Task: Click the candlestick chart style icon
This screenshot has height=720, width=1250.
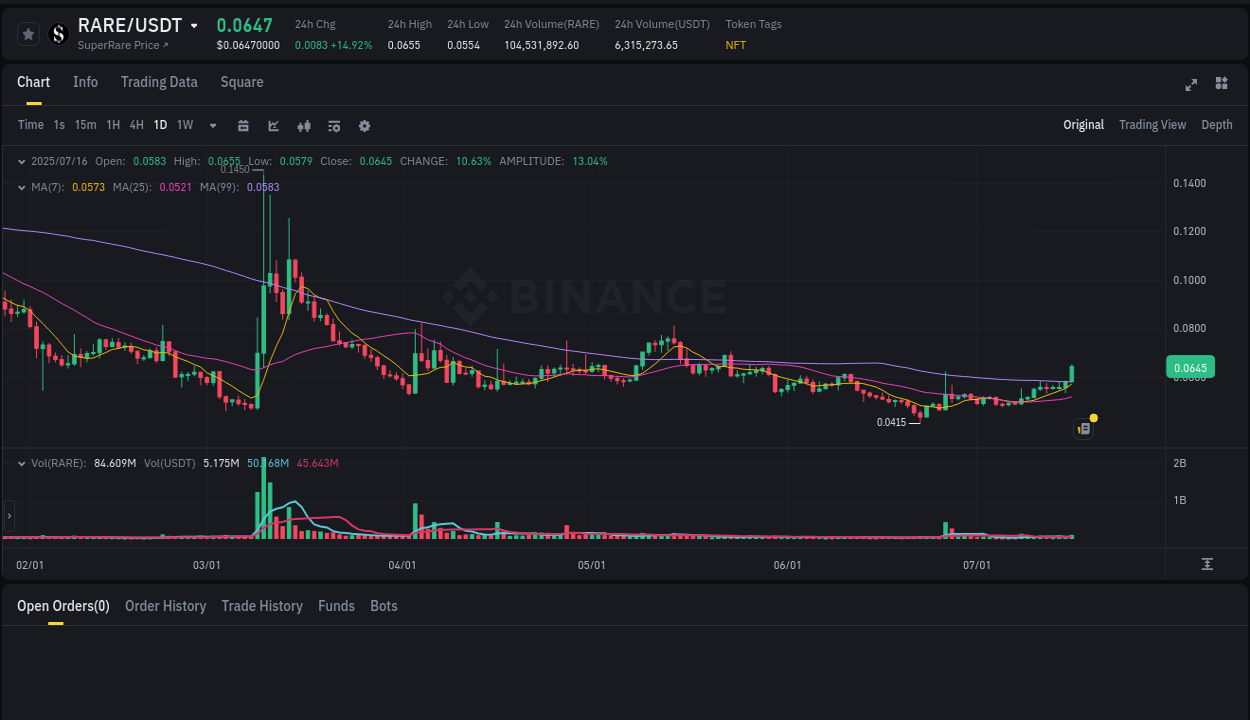Action: pos(304,126)
